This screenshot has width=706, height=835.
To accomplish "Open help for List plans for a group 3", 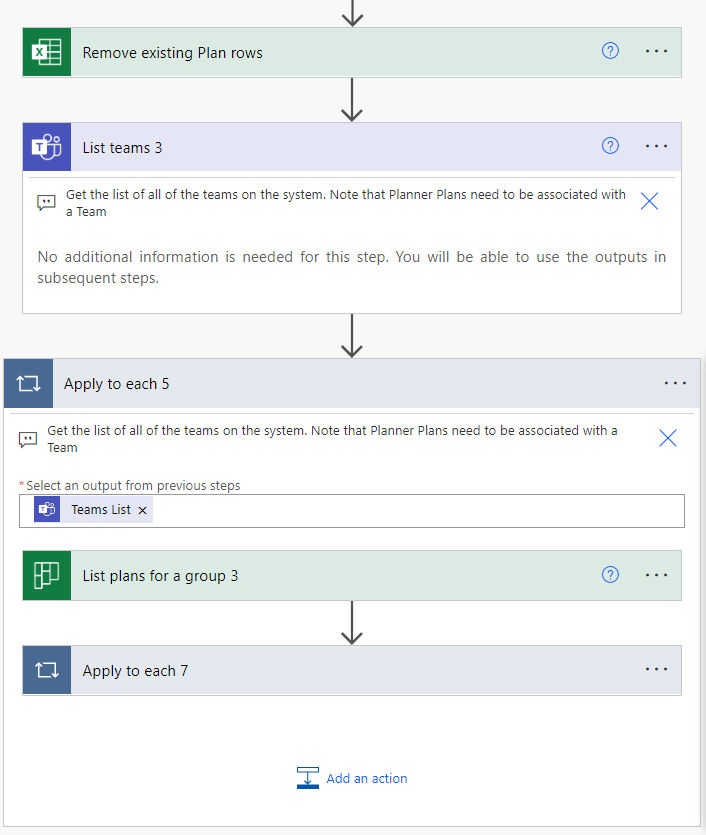I will click(x=610, y=574).
